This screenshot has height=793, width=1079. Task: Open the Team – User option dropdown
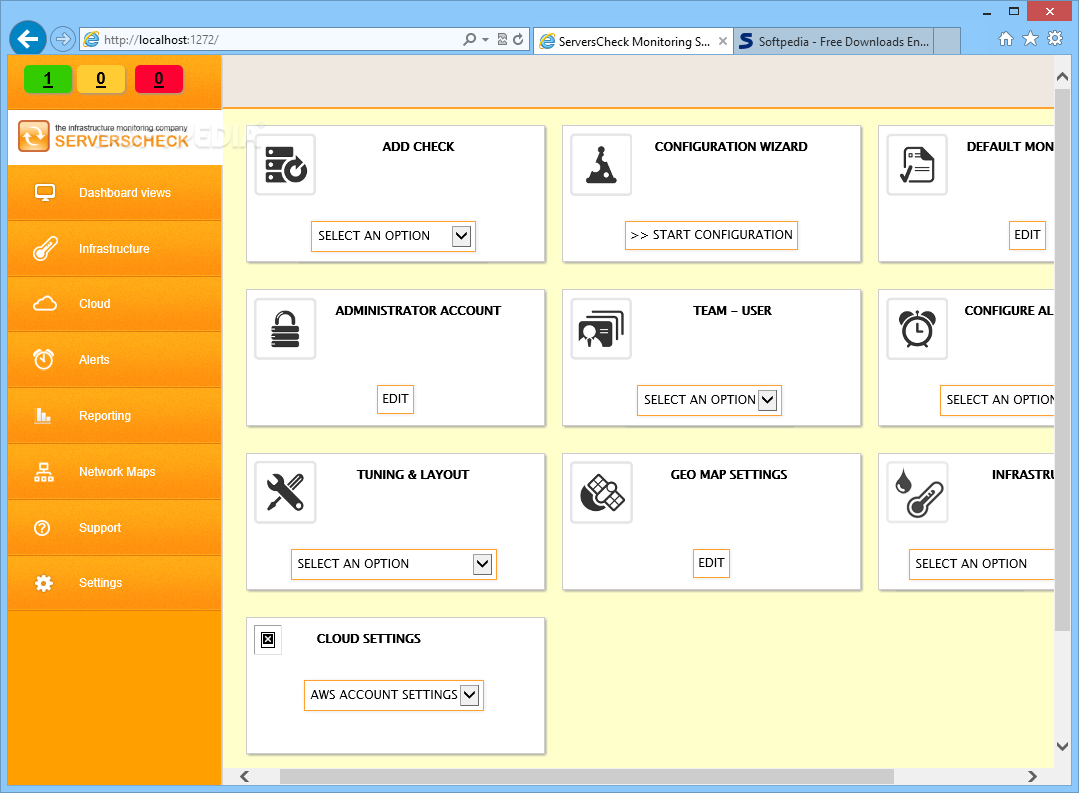tap(709, 400)
